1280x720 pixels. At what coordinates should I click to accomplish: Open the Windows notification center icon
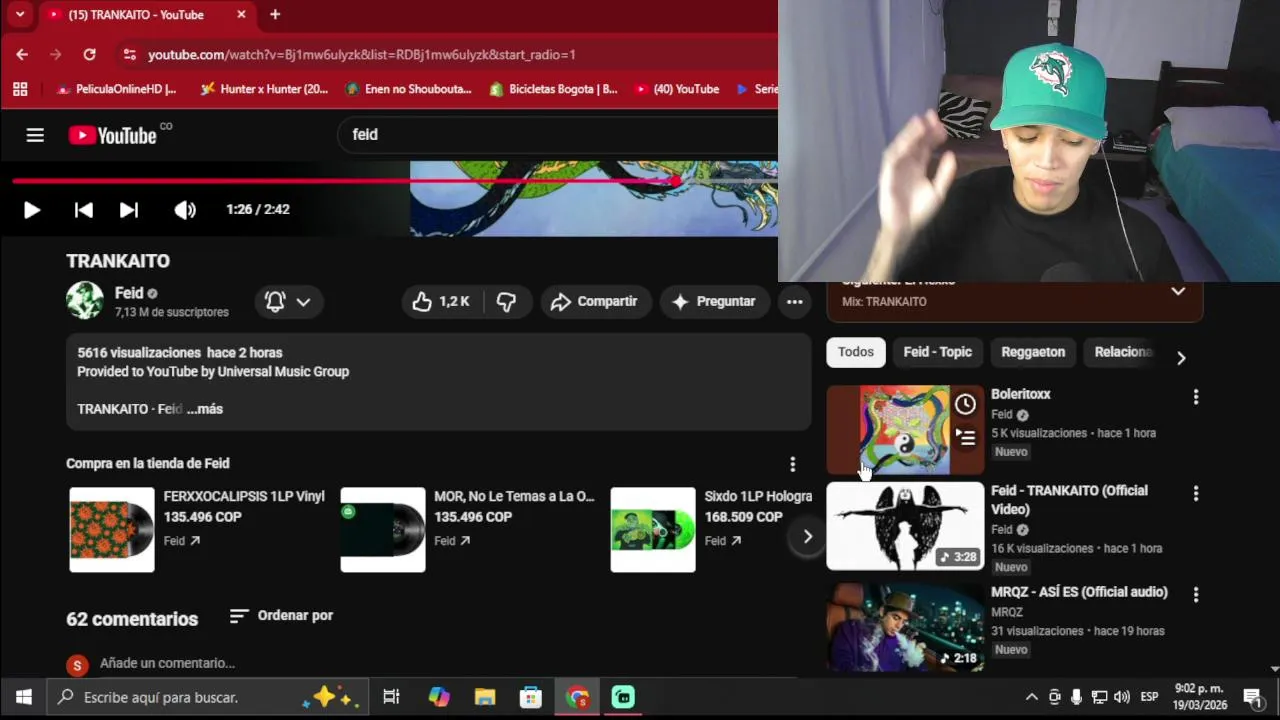[1252, 697]
